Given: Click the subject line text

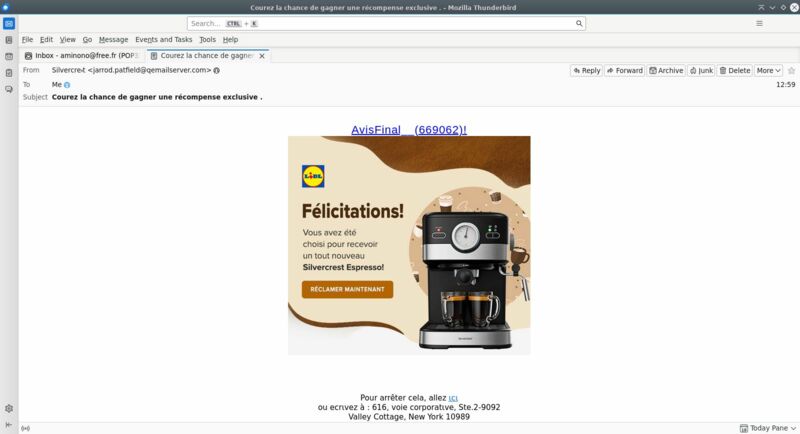Looking at the screenshot, I should pyautogui.click(x=157, y=97).
